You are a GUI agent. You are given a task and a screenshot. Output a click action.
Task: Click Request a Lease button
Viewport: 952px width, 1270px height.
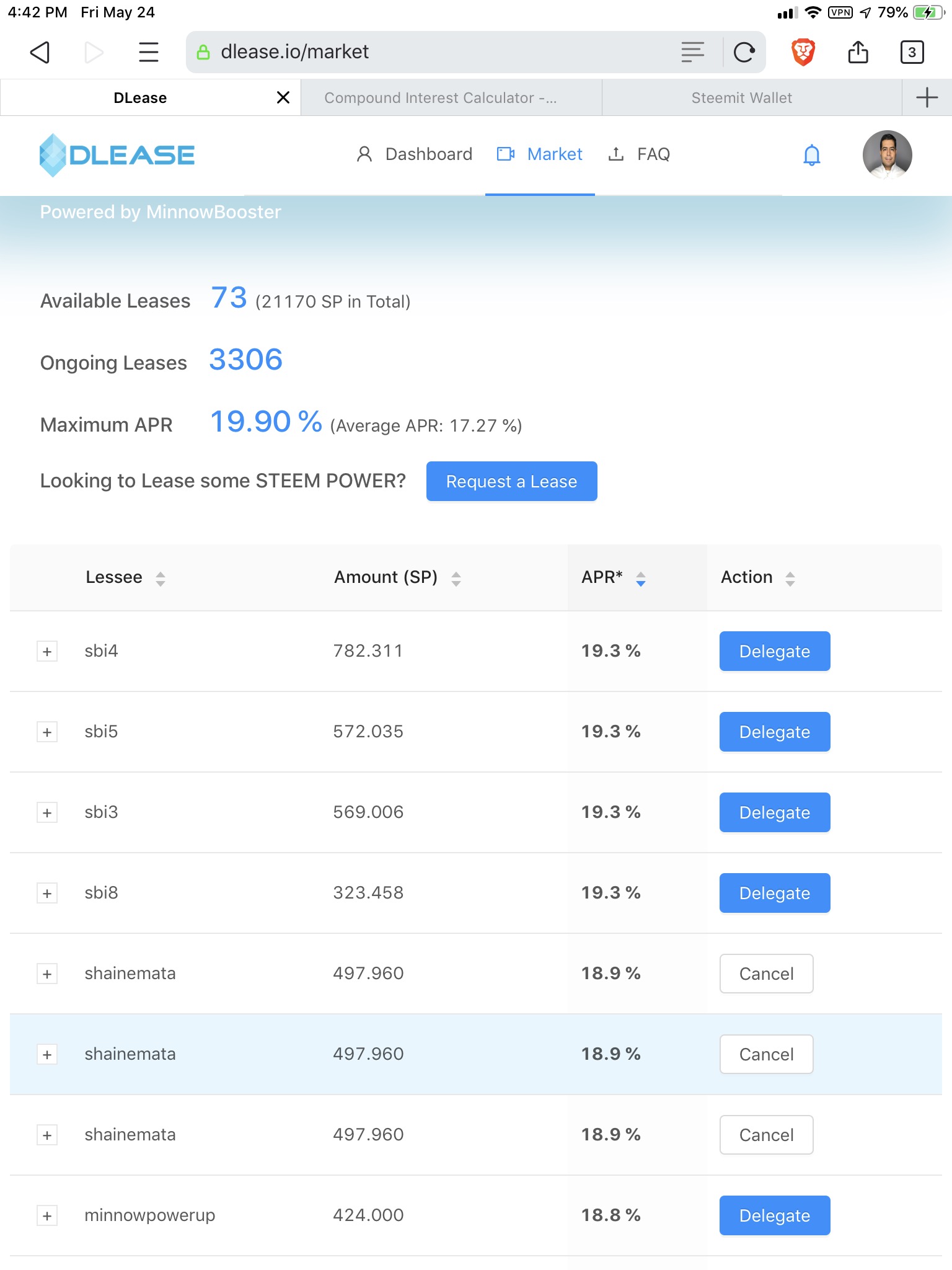pyautogui.click(x=512, y=481)
